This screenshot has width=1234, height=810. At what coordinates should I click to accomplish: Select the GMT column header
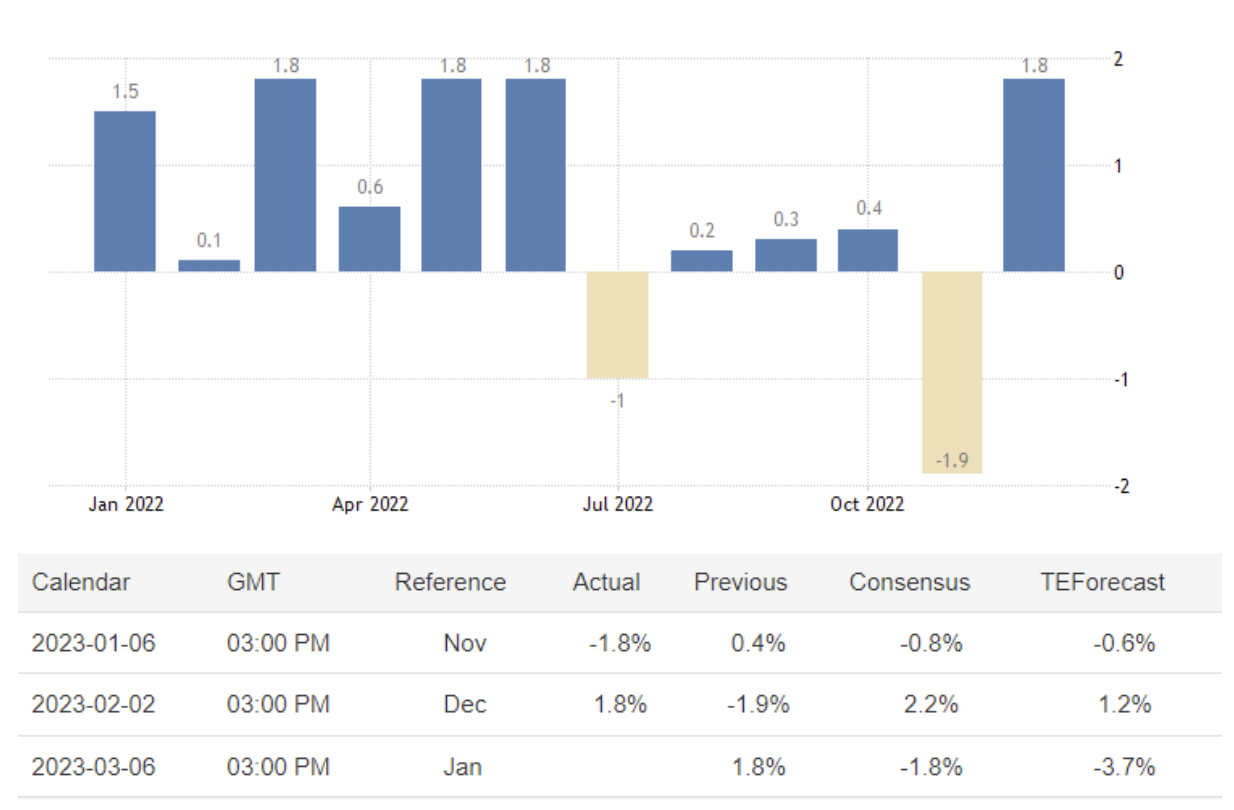pos(255,582)
